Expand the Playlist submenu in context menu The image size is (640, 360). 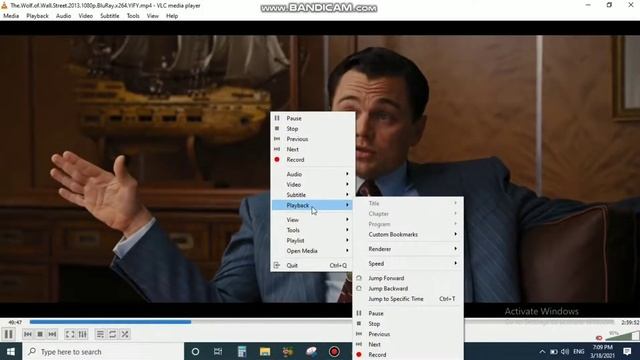pyautogui.click(x=313, y=240)
